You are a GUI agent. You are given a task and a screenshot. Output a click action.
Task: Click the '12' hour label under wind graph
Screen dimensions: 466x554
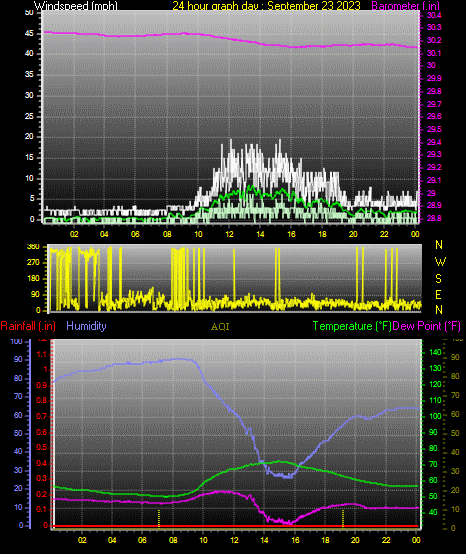coord(229,234)
